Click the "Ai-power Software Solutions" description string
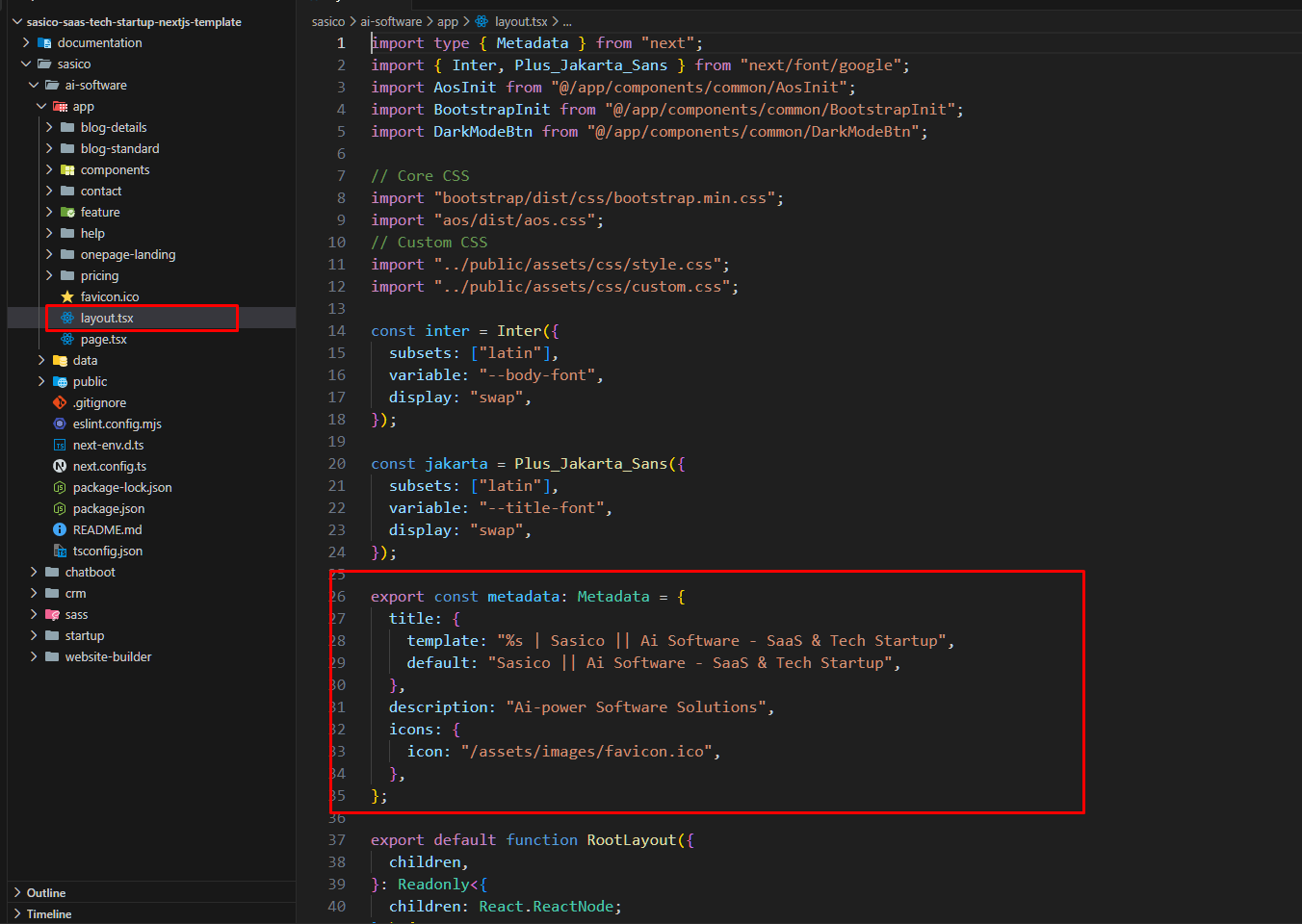1302x924 pixels. [x=636, y=707]
